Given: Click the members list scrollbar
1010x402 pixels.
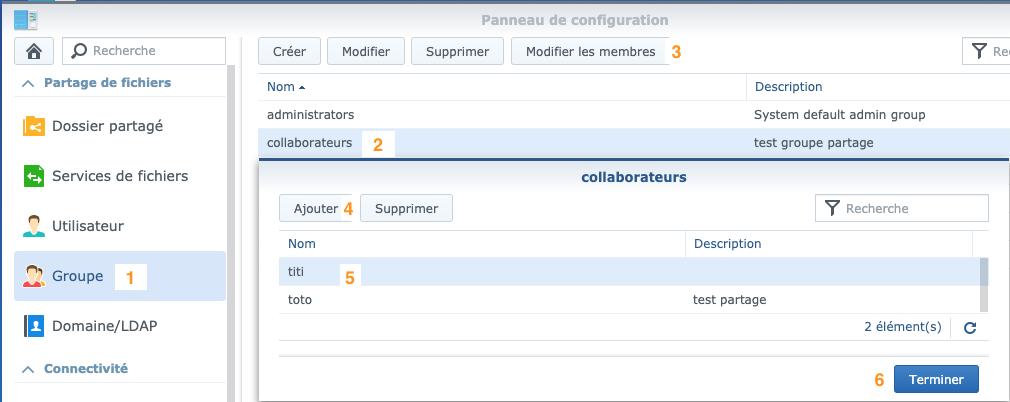Looking at the screenshot, I should 984,285.
